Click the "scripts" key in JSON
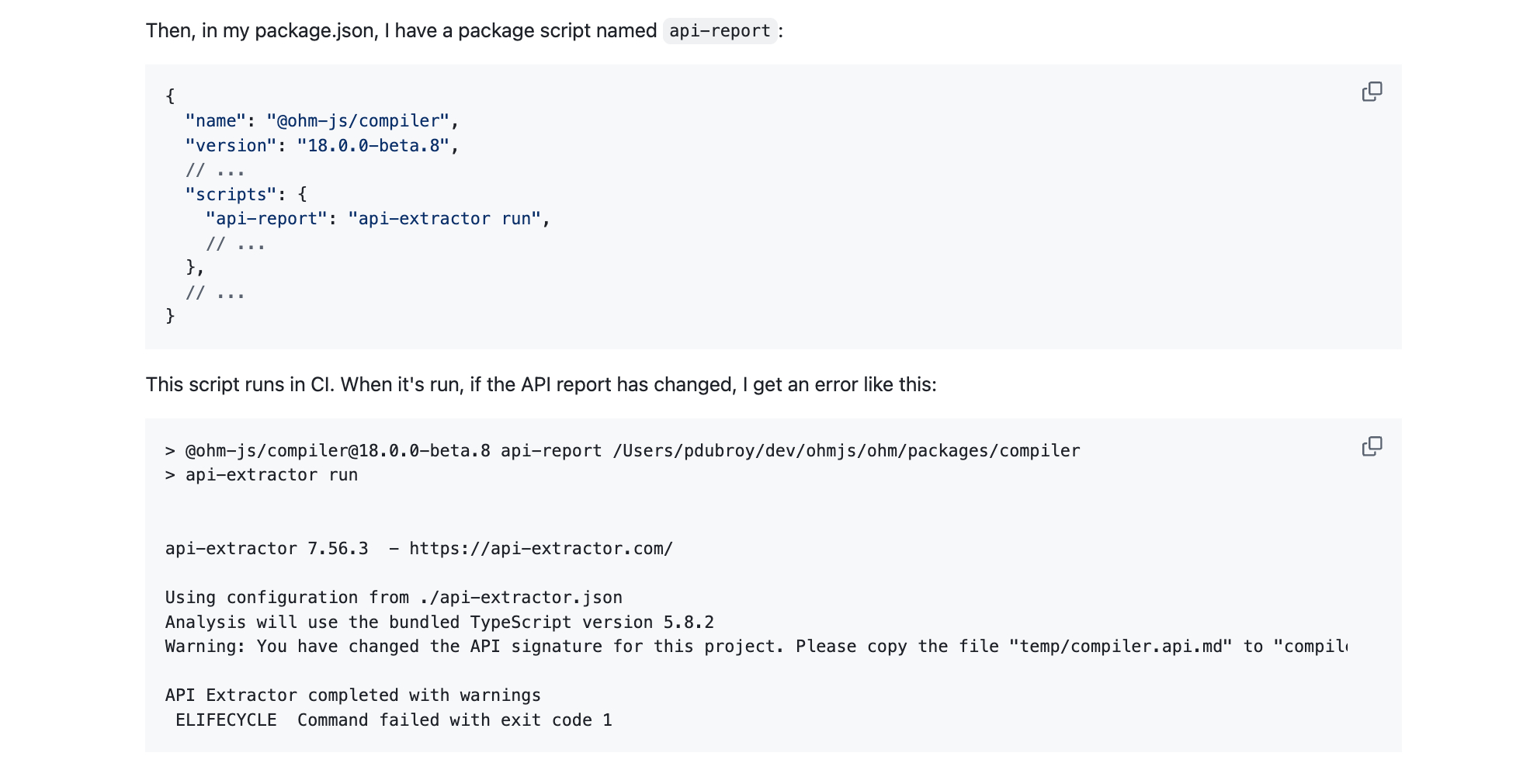The width and height of the screenshot is (1537, 784). [231, 194]
